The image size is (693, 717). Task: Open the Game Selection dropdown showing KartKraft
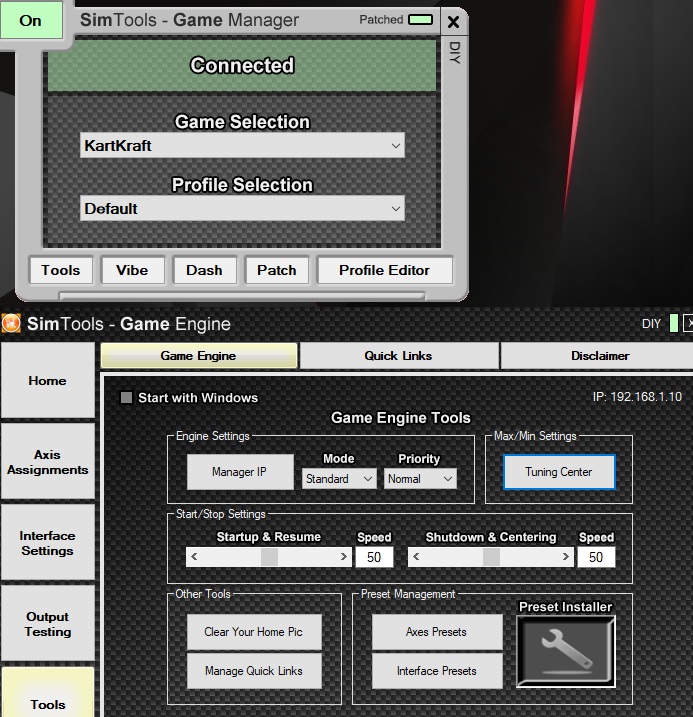coord(242,145)
